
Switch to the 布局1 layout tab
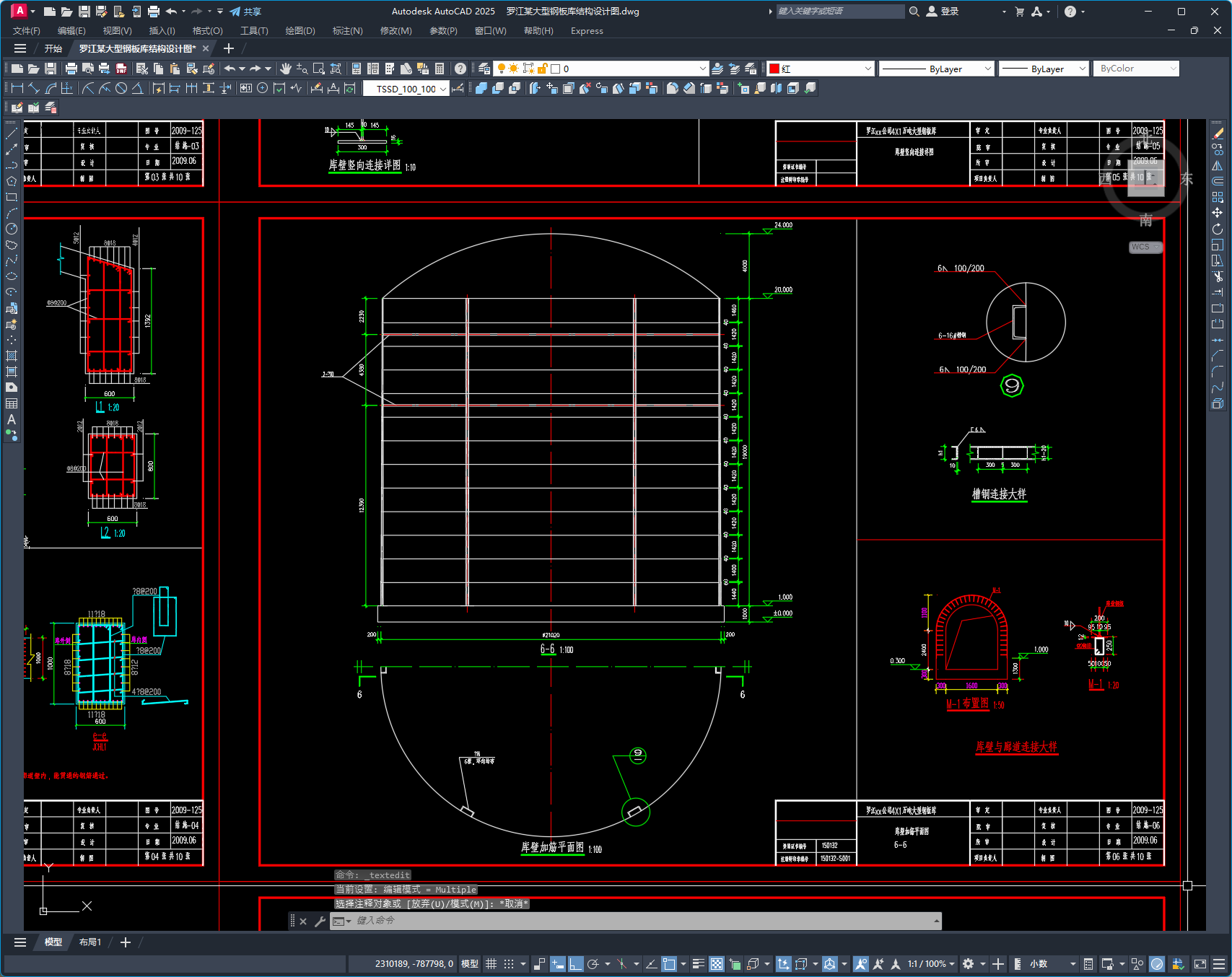tap(90, 942)
